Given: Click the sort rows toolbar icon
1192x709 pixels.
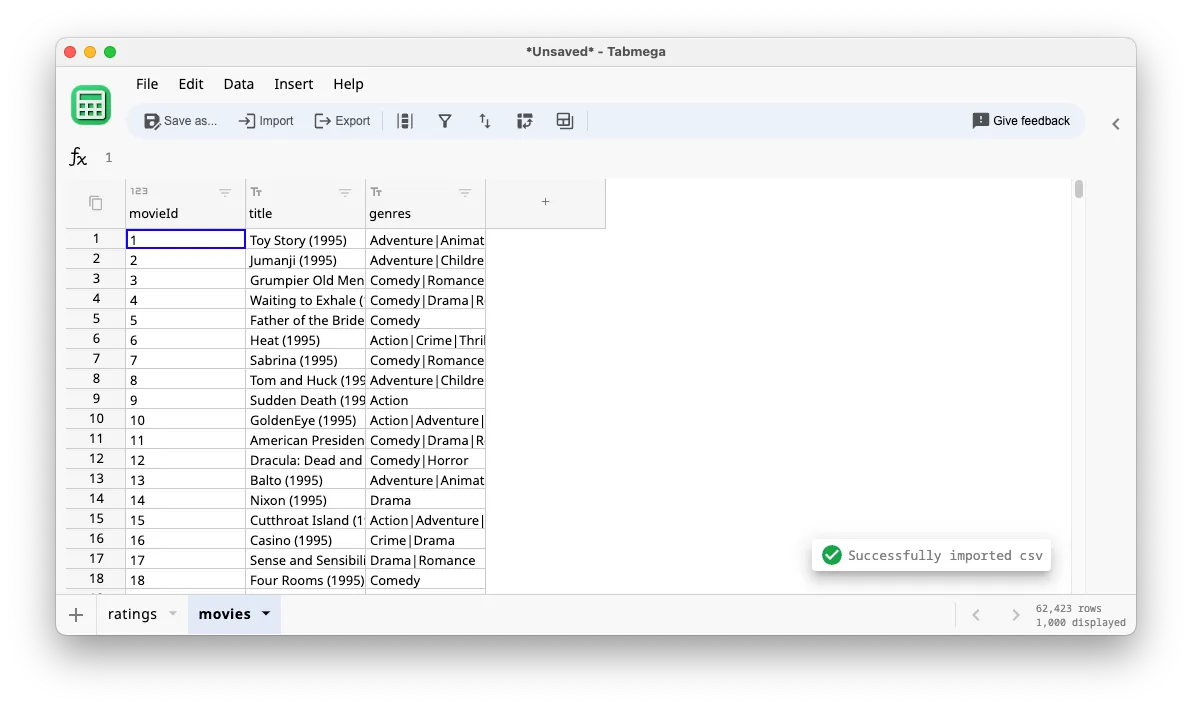Looking at the screenshot, I should pyautogui.click(x=485, y=120).
